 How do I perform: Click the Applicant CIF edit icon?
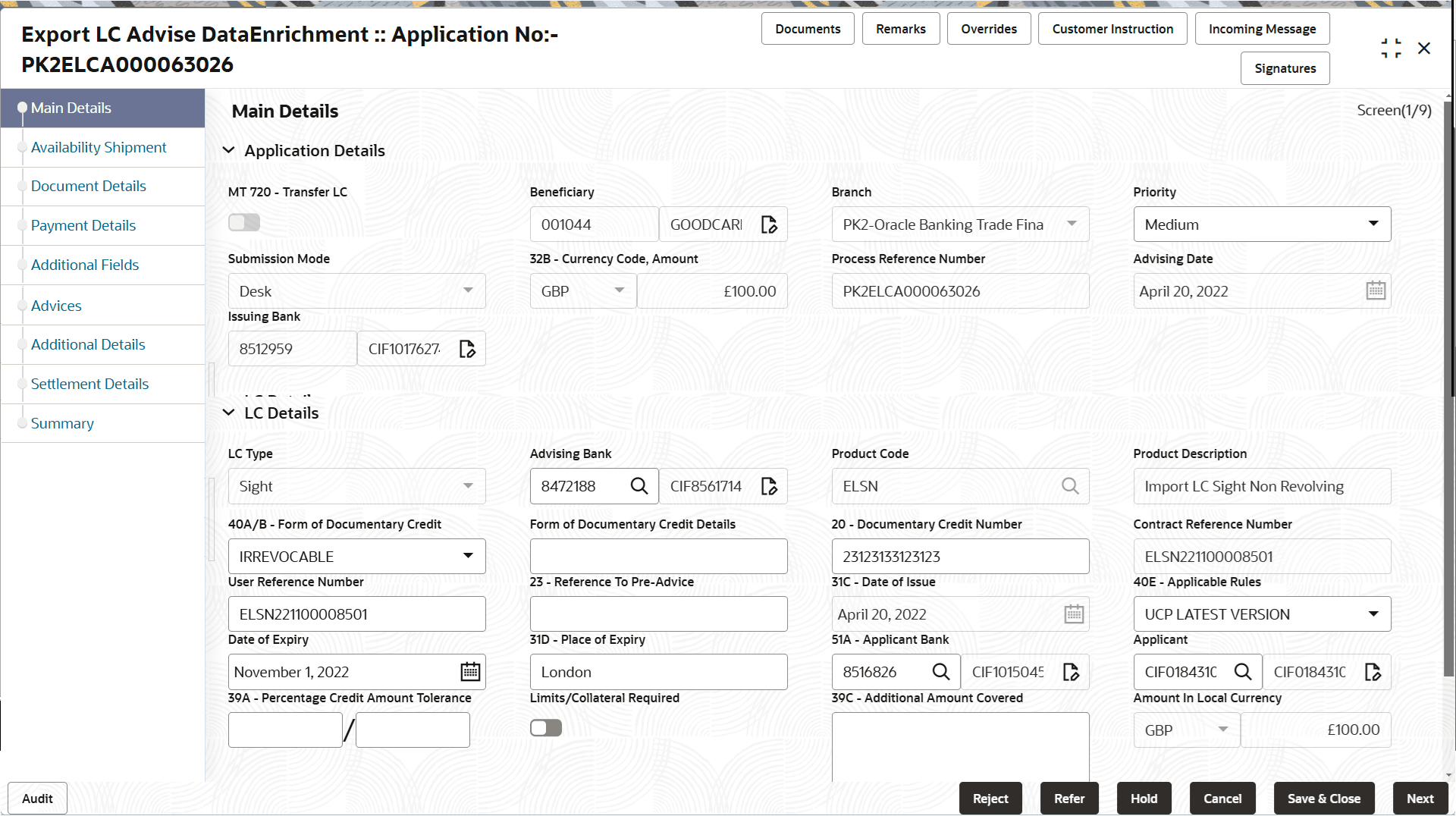pyautogui.click(x=1373, y=672)
